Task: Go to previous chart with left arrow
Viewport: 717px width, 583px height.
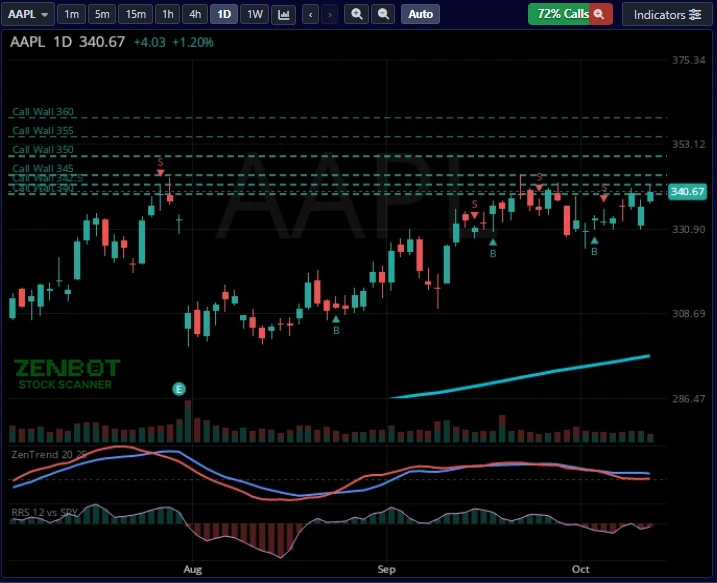Action: (x=310, y=14)
